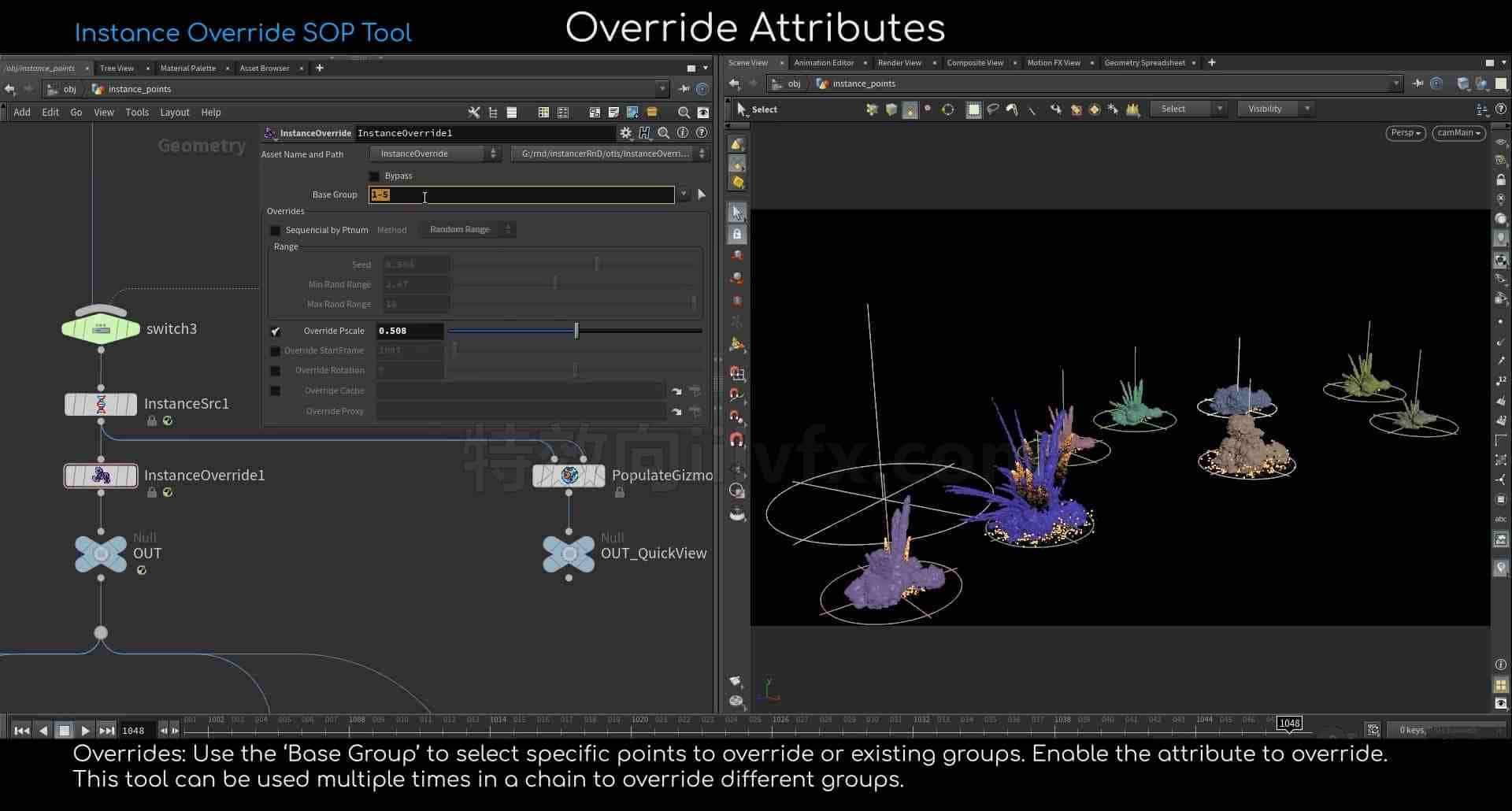Screen dimensions: 1512x811
Task: Open the Visibility dropdown in viewport toolbar
Action: click(x=1276, y=109)
